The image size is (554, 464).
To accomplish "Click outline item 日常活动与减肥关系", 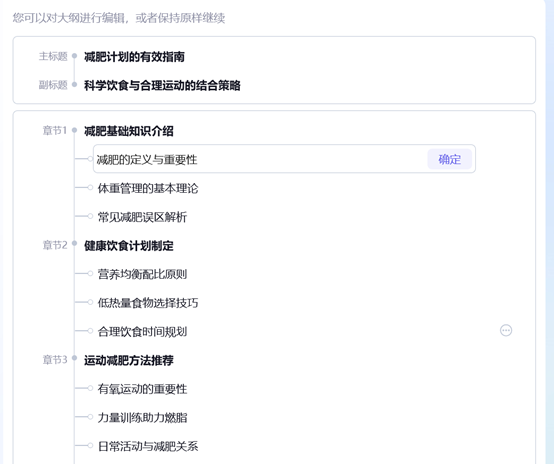I will (x=148, y=446).
